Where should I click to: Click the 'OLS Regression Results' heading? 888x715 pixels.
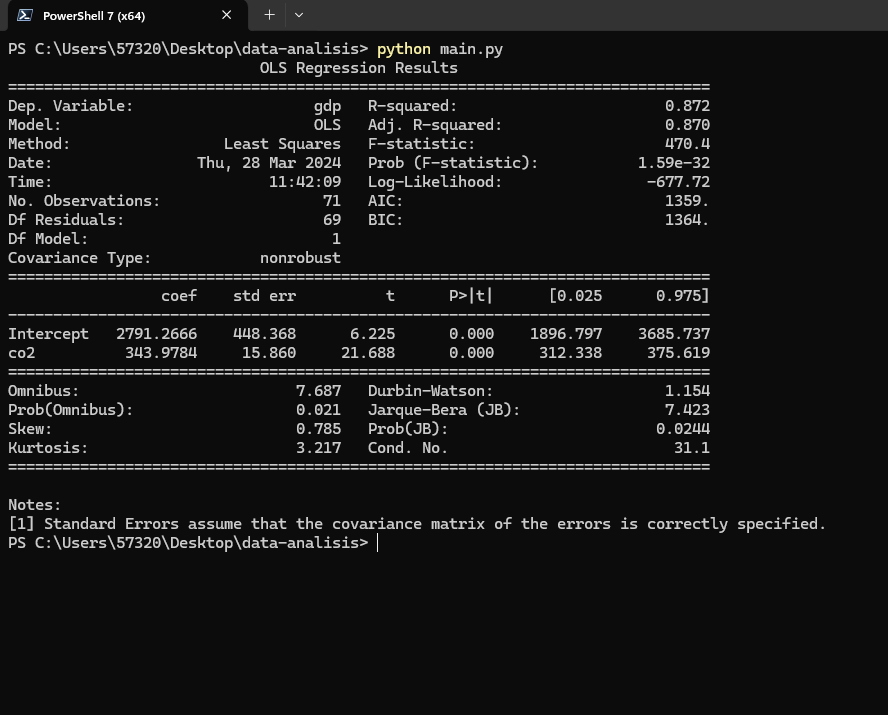point(358,68)
